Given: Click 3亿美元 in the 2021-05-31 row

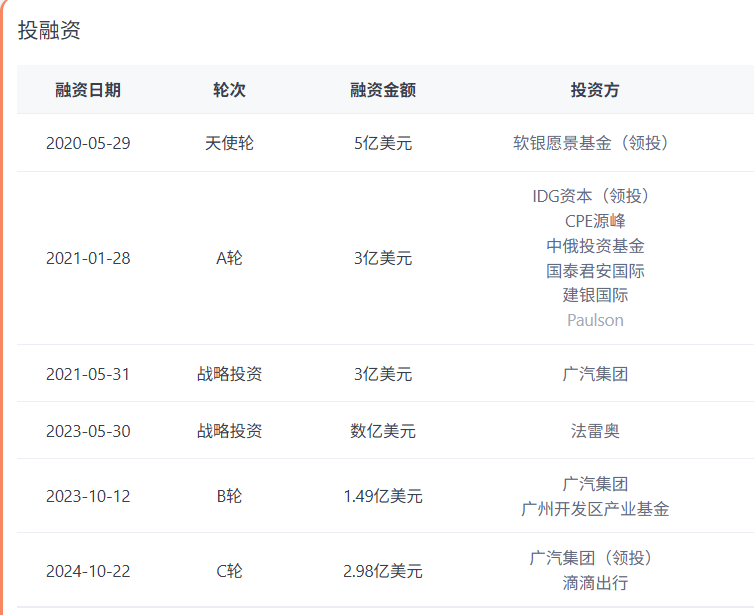Looking at the screenshot, I should (x=383, y=374).
